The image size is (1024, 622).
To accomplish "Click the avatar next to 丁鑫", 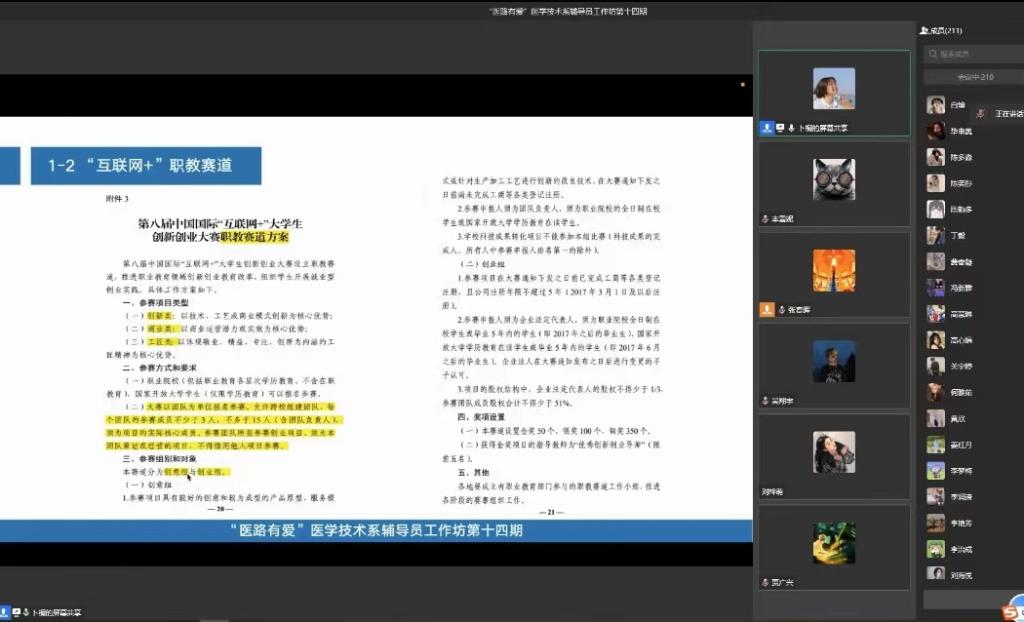I will coord(936,235).
